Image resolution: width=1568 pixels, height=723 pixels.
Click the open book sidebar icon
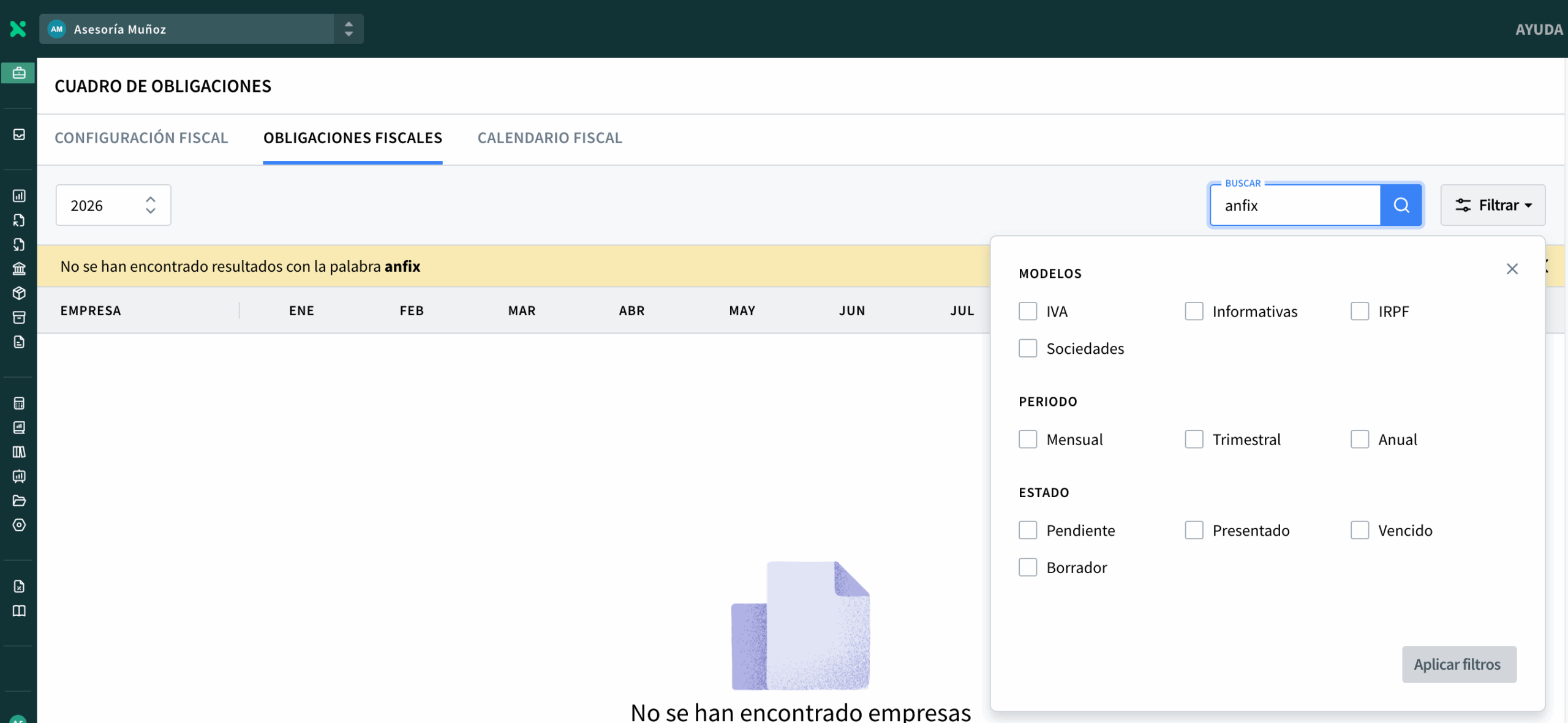pyautogui.click(x=19, y=610)
